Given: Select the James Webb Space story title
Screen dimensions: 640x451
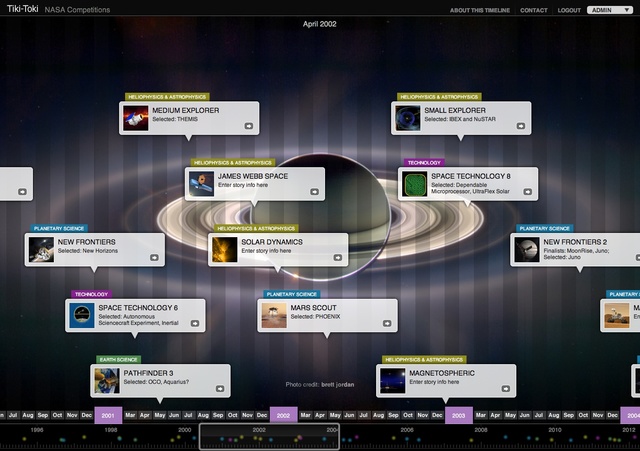Looking at the screenshot, I should tap(253, 176).
